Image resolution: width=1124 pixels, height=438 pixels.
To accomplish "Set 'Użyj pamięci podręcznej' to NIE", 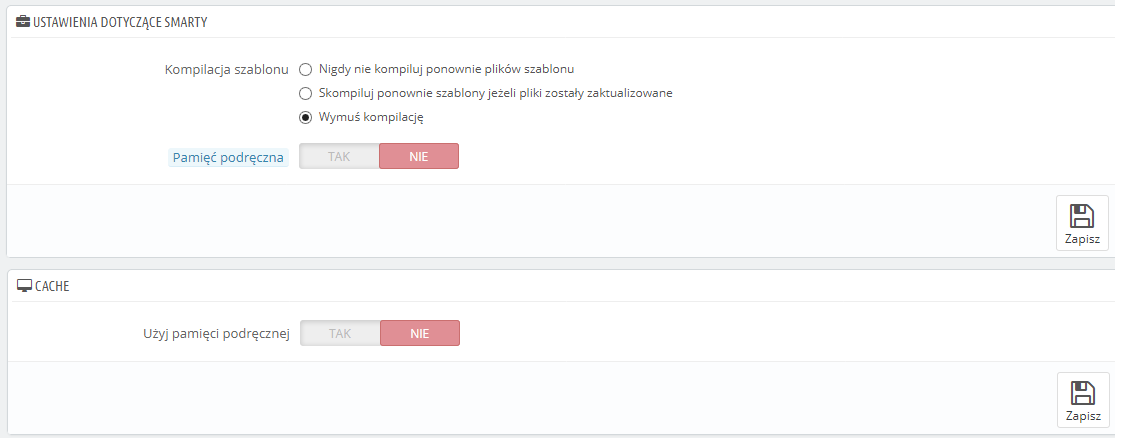I will coord(418,333).
